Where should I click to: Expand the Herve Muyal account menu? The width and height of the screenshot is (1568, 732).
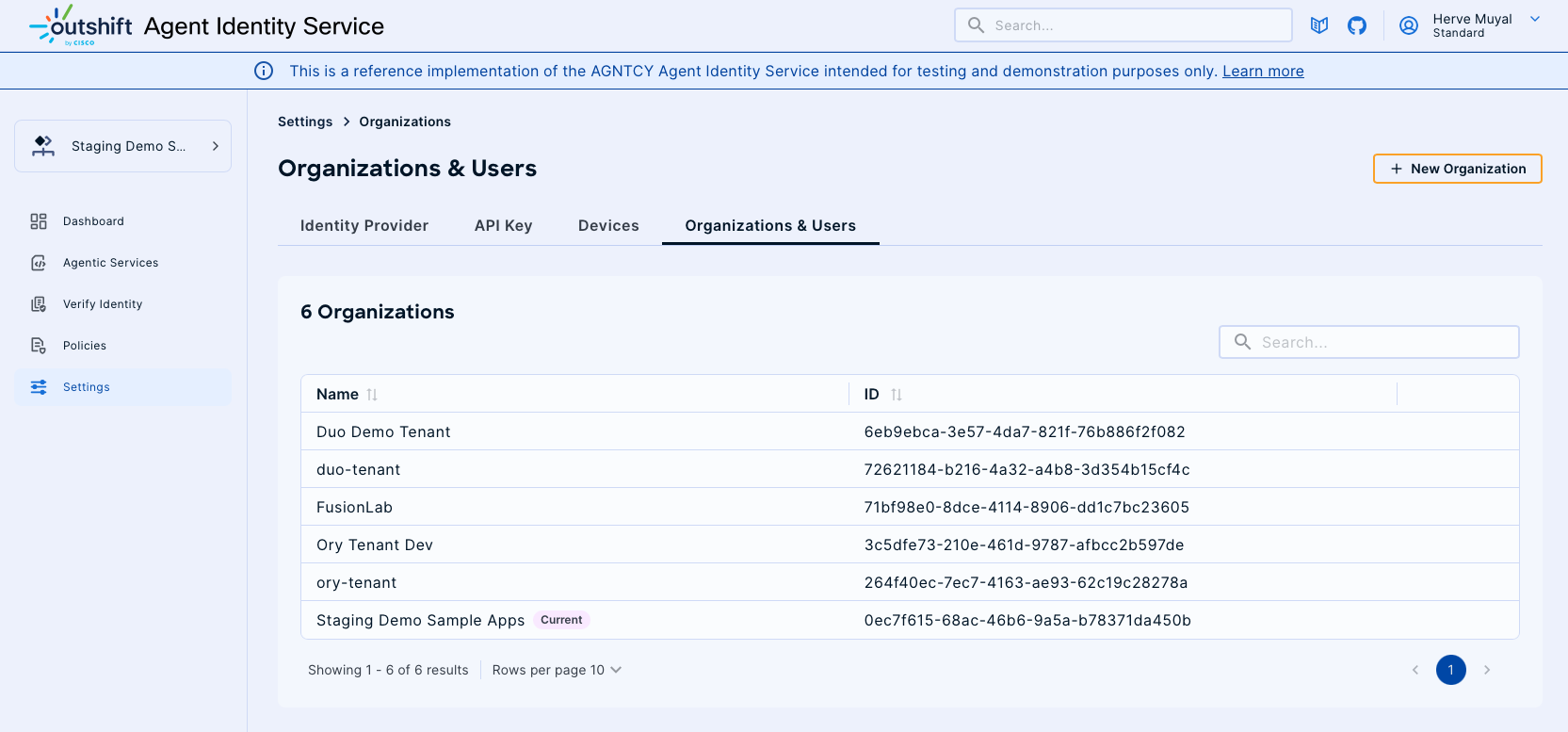pos(1535,19)
